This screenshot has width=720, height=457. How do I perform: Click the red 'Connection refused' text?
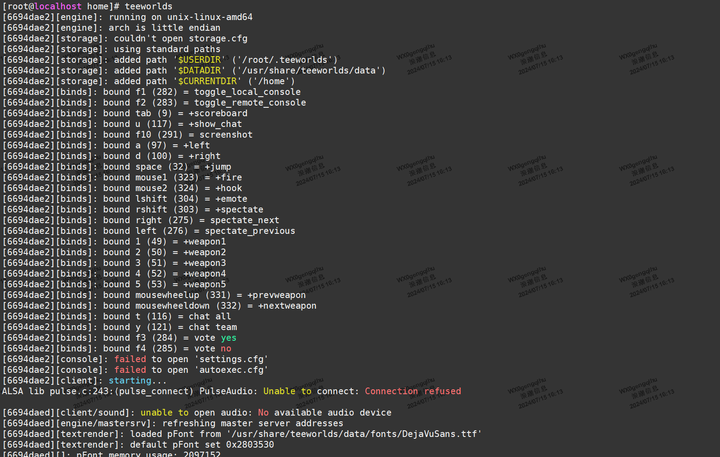point(413,391)
